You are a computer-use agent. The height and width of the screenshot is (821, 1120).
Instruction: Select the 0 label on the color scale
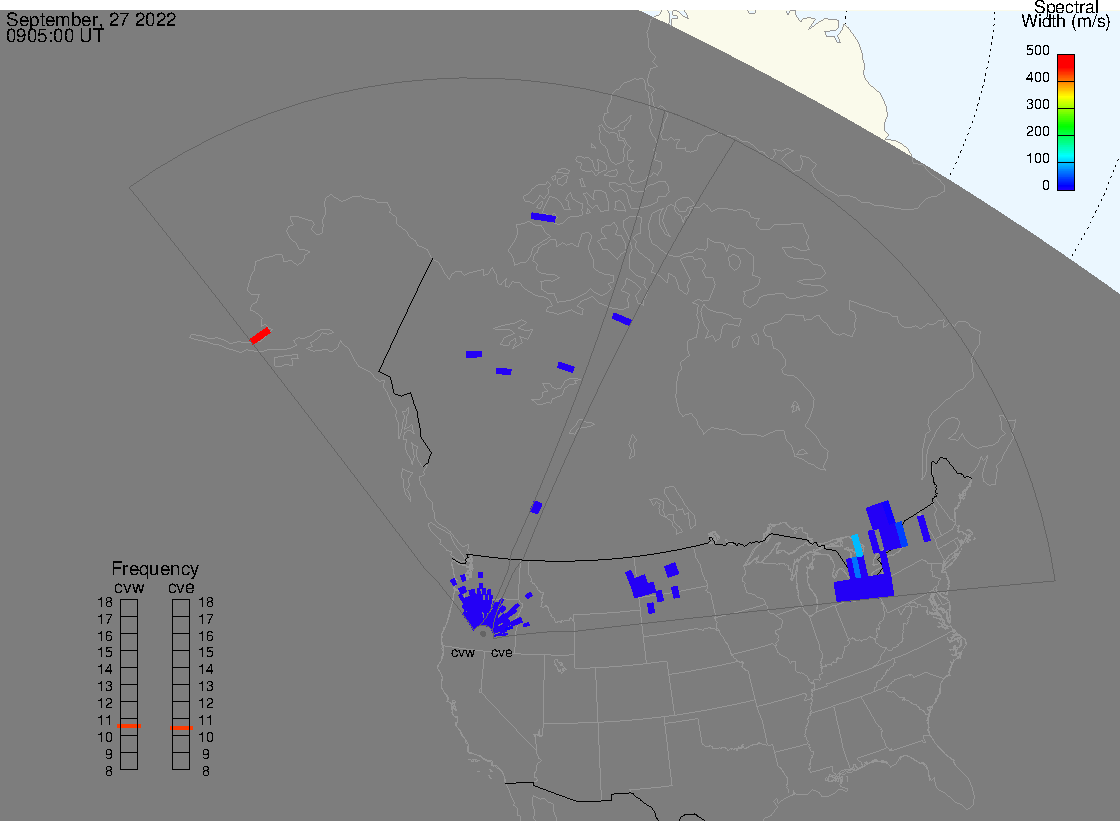pos(1046,186)
